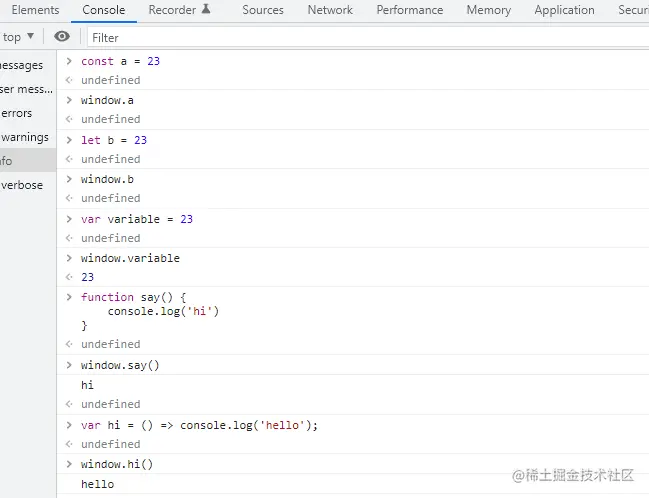Focus the Filter input field
Screen dimensions: 649x498
[x=368, y=38]
